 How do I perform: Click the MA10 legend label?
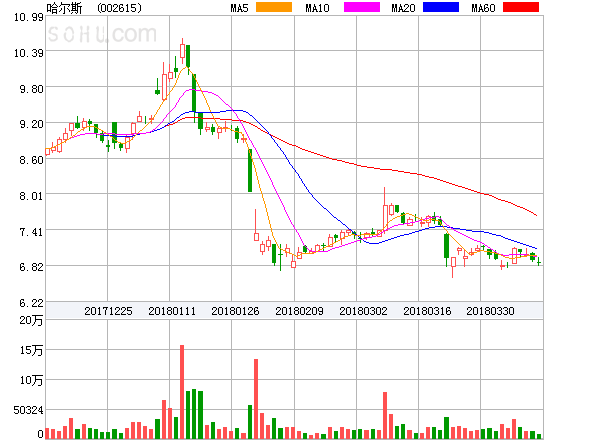click(x=317, y=8)
